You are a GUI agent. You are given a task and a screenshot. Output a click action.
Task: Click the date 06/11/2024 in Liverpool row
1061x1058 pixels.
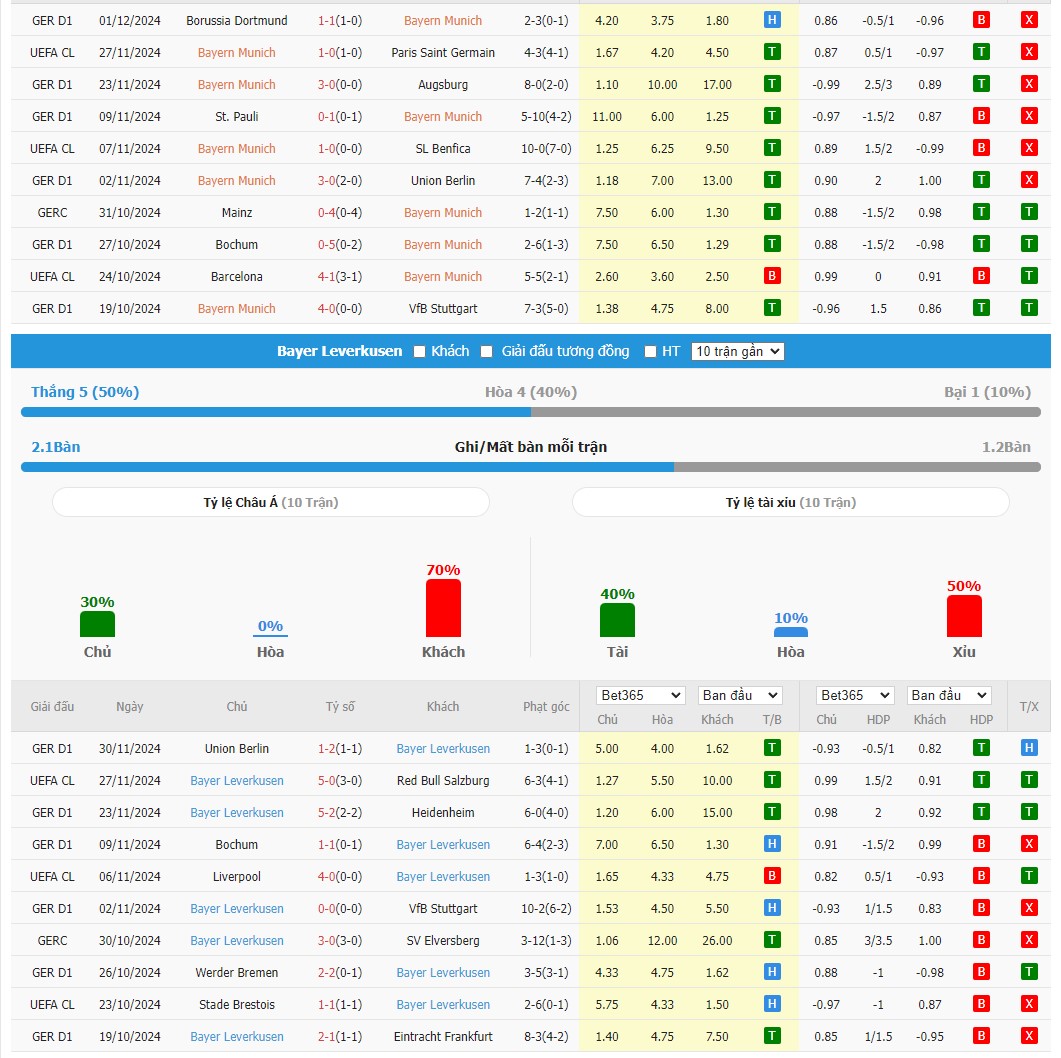coord(130,877)
